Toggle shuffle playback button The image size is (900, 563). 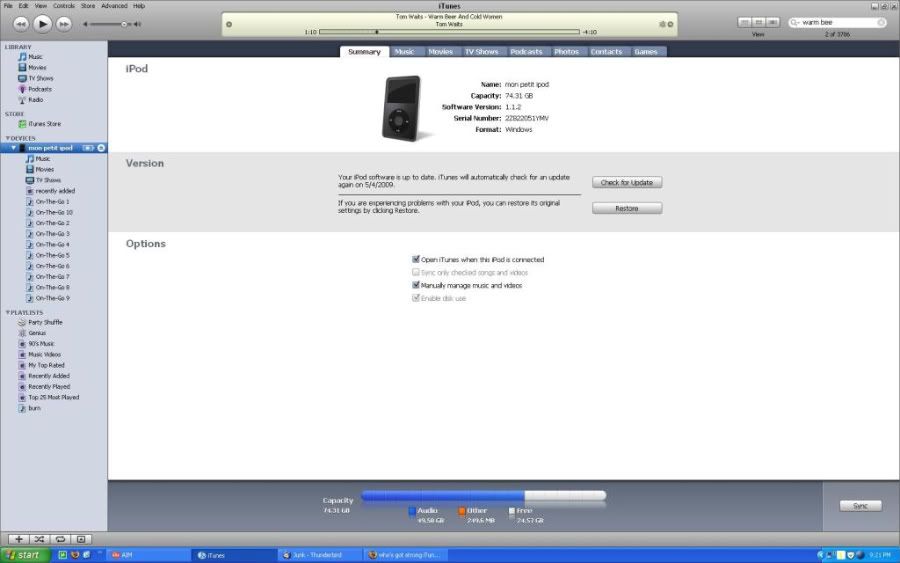click(x=39, y=539)
